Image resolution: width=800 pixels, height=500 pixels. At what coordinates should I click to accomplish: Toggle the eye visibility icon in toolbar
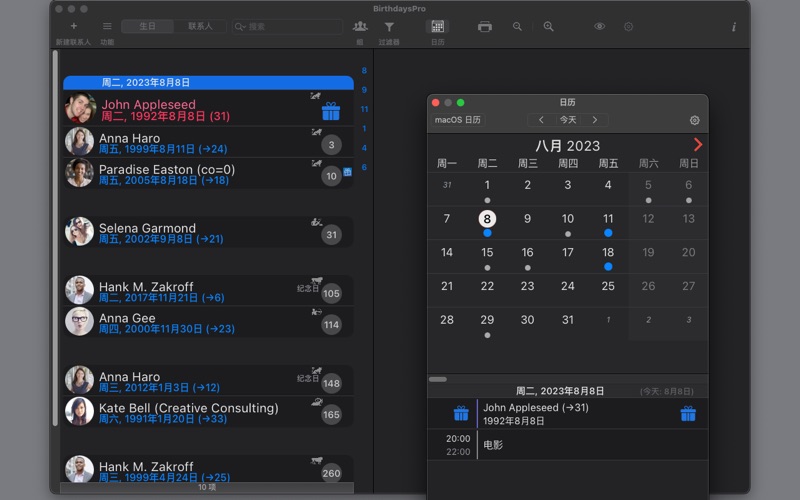tap(600, 26)
